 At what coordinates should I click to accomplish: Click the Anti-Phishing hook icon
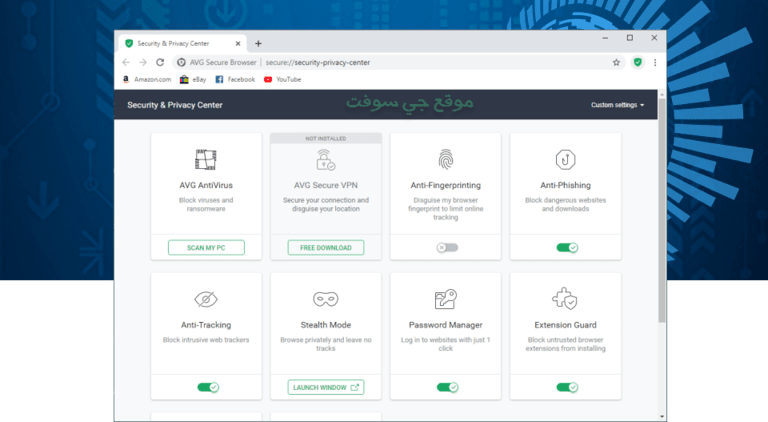pyautogui.click(x=565, y=160)
